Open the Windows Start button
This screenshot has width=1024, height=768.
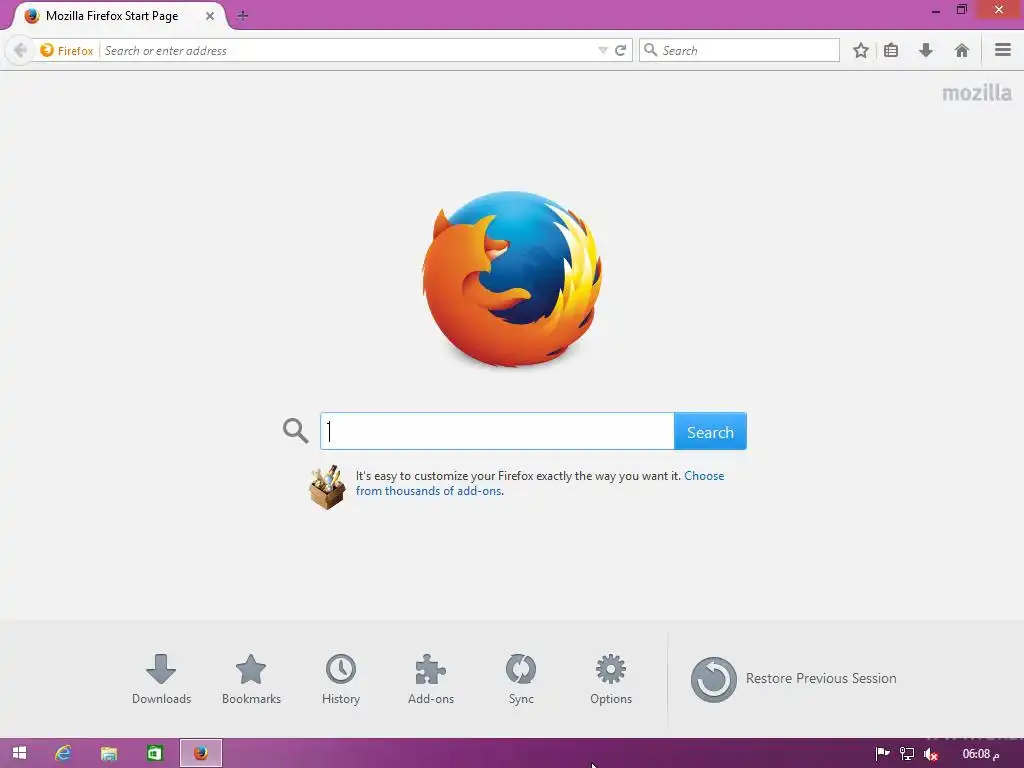20,753
